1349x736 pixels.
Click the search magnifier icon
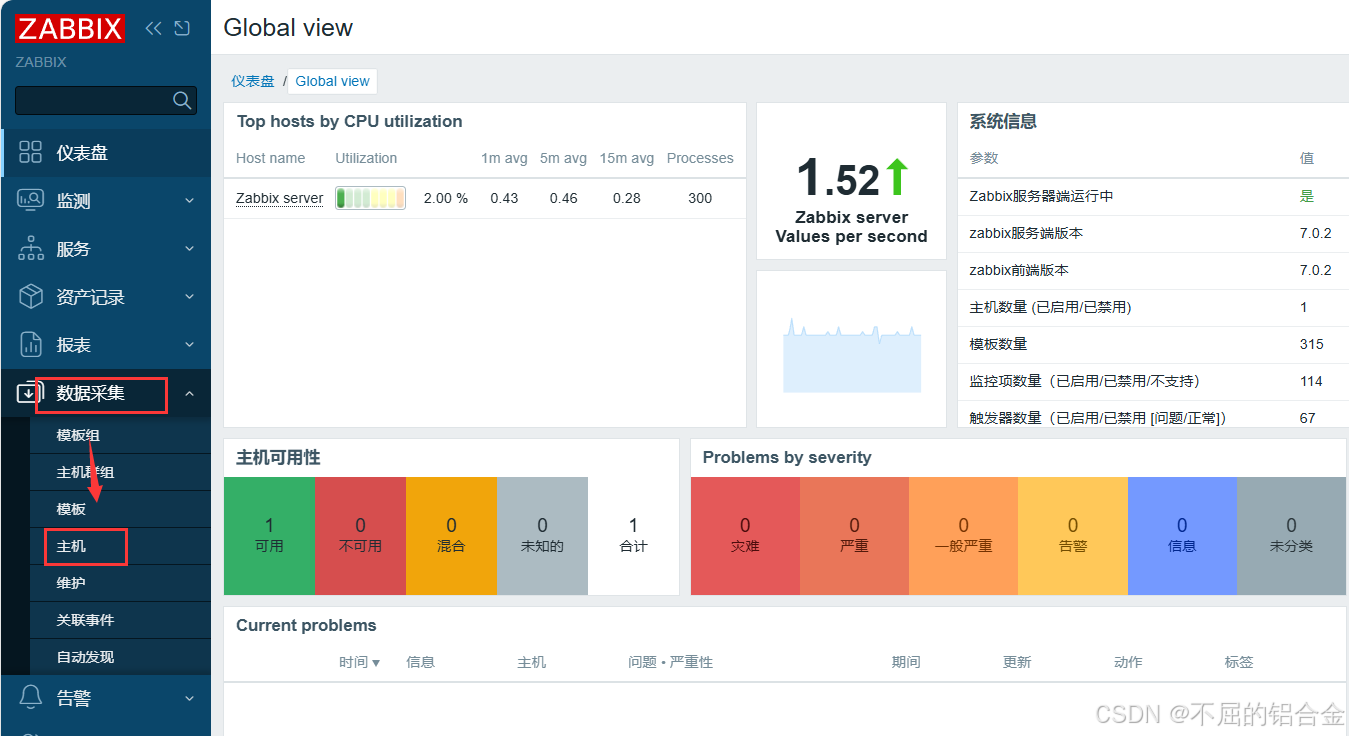tap(182, 100)
